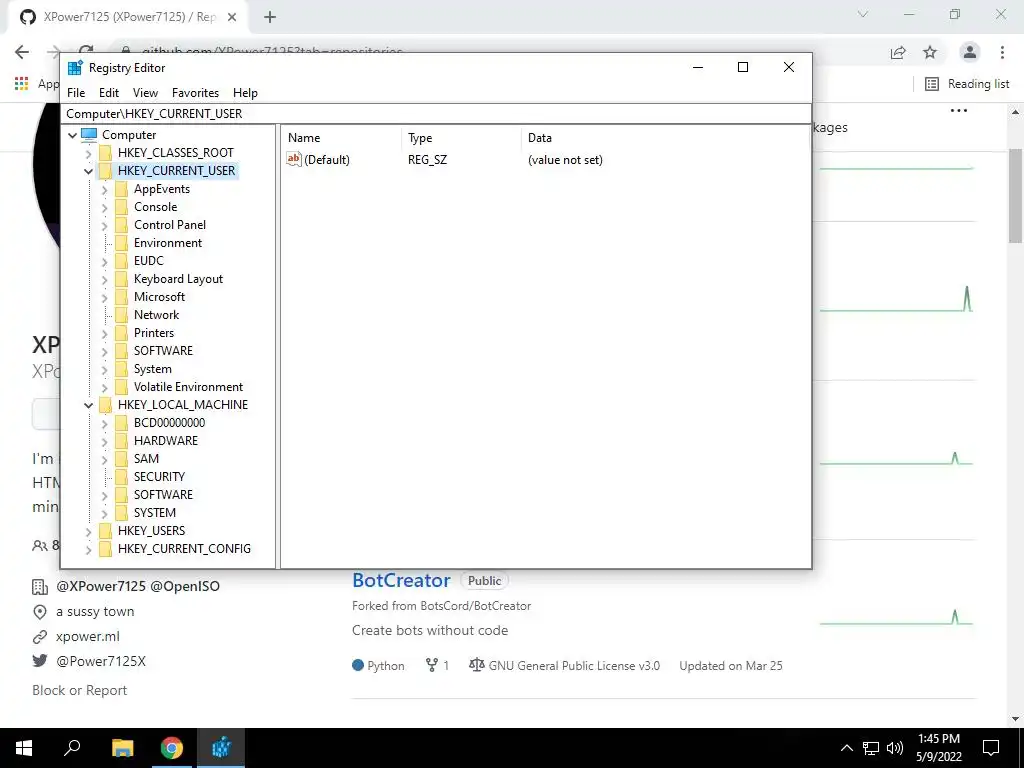
Task: Click the EUDC folder icon
Action: click(x=121, y=261)
